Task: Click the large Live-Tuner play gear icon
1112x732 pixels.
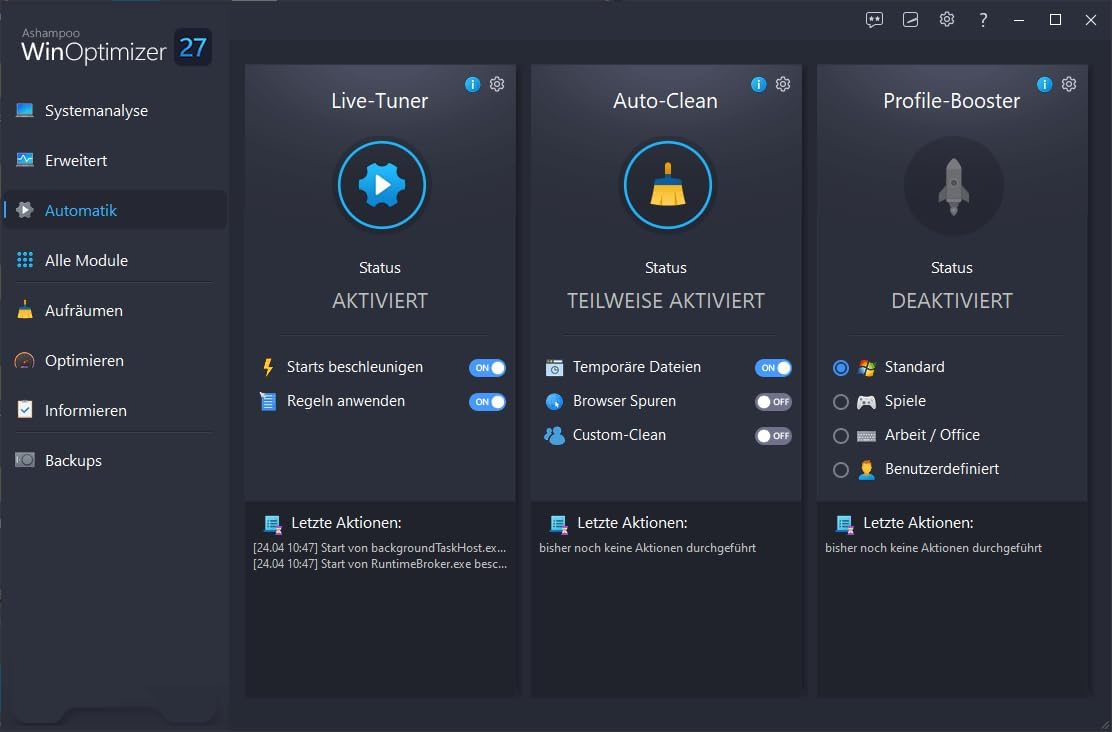Action: 382,185
